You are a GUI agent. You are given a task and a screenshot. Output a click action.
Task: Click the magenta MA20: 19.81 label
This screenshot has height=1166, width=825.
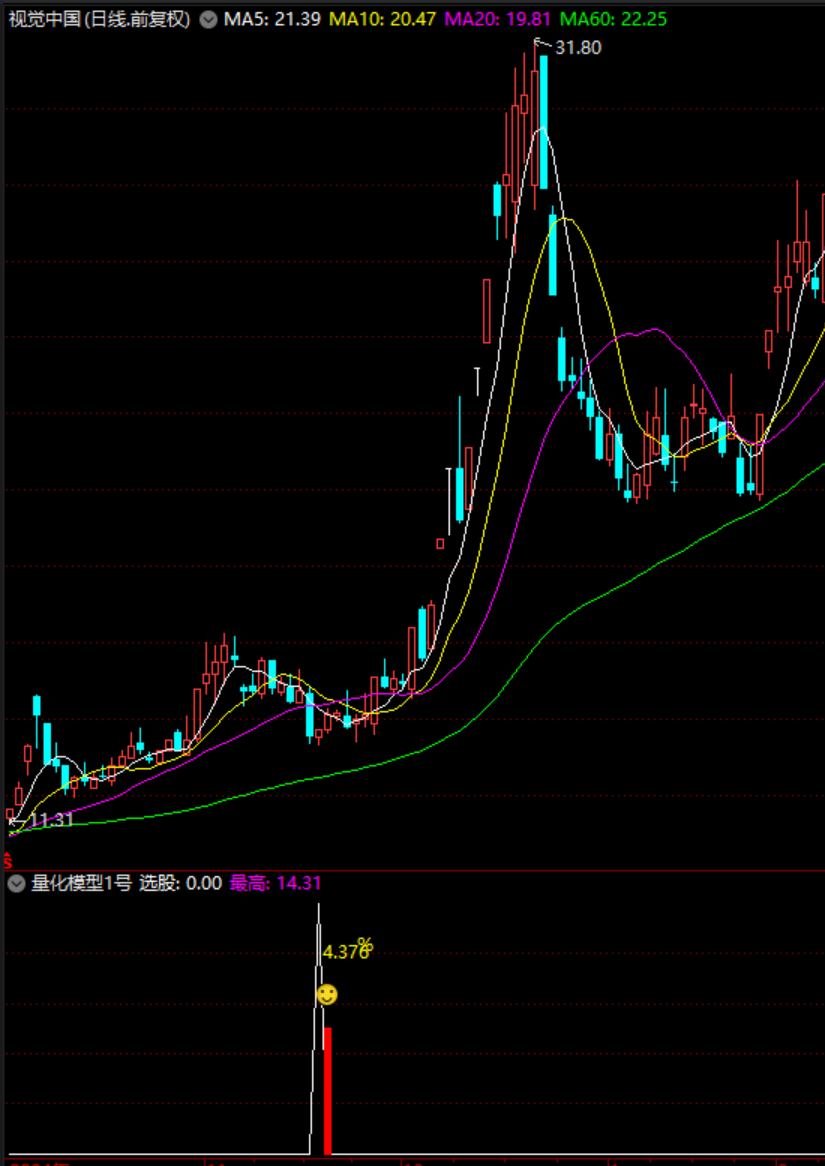coord(498,19)
